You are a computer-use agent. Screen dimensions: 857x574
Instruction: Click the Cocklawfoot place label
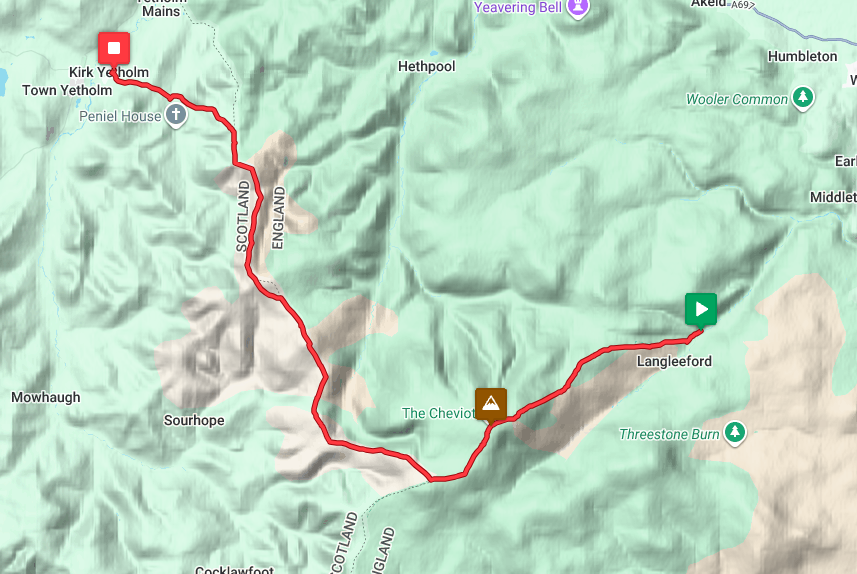tap(234, 570)
